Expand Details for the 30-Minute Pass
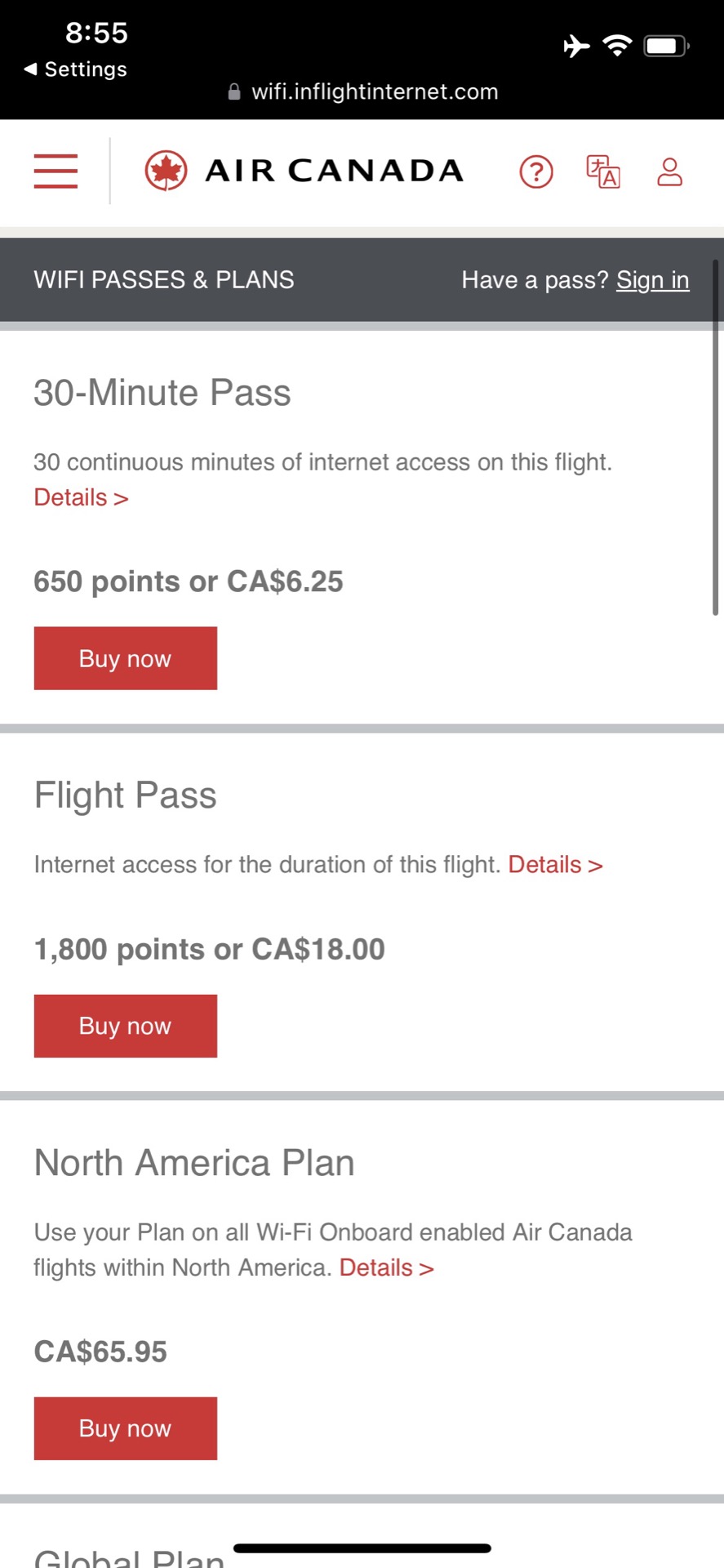Viewport: 724px width, 1568px height. coord(81,497)
